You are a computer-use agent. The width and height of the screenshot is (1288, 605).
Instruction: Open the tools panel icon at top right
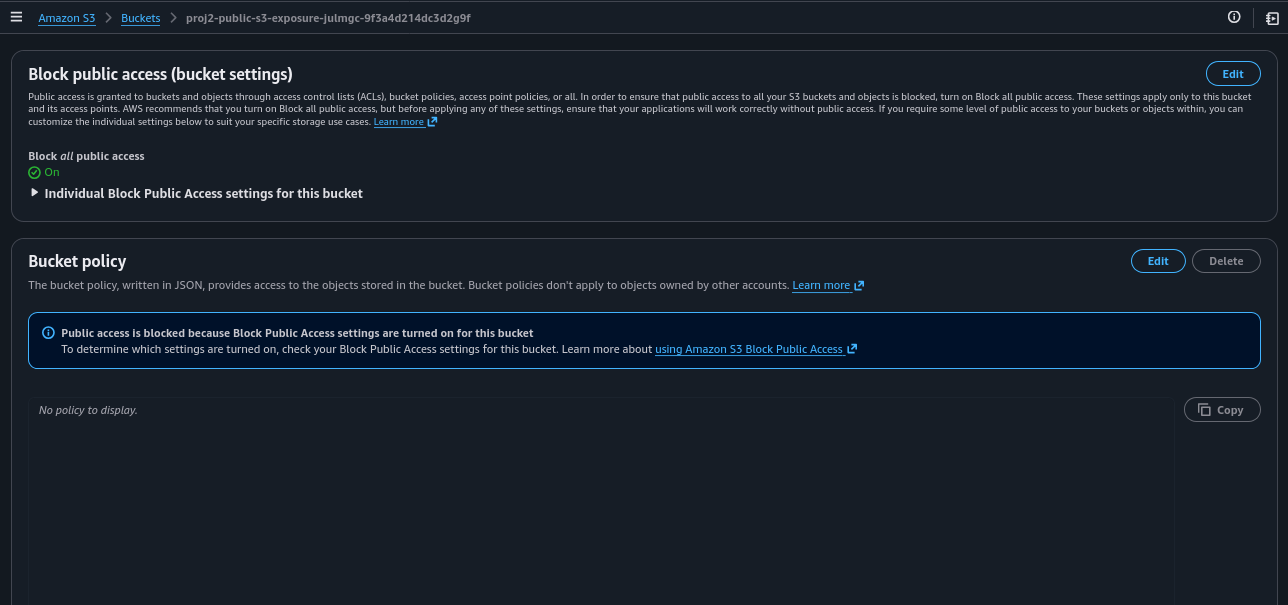(x=1272, y=17)
